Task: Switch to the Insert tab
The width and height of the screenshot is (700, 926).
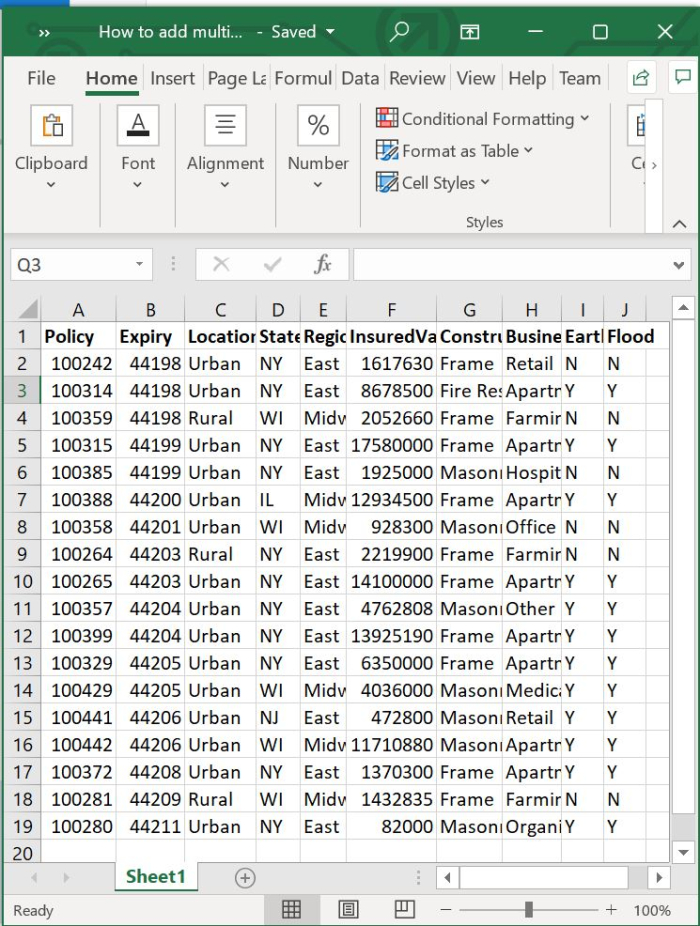Action: (172, 78)
